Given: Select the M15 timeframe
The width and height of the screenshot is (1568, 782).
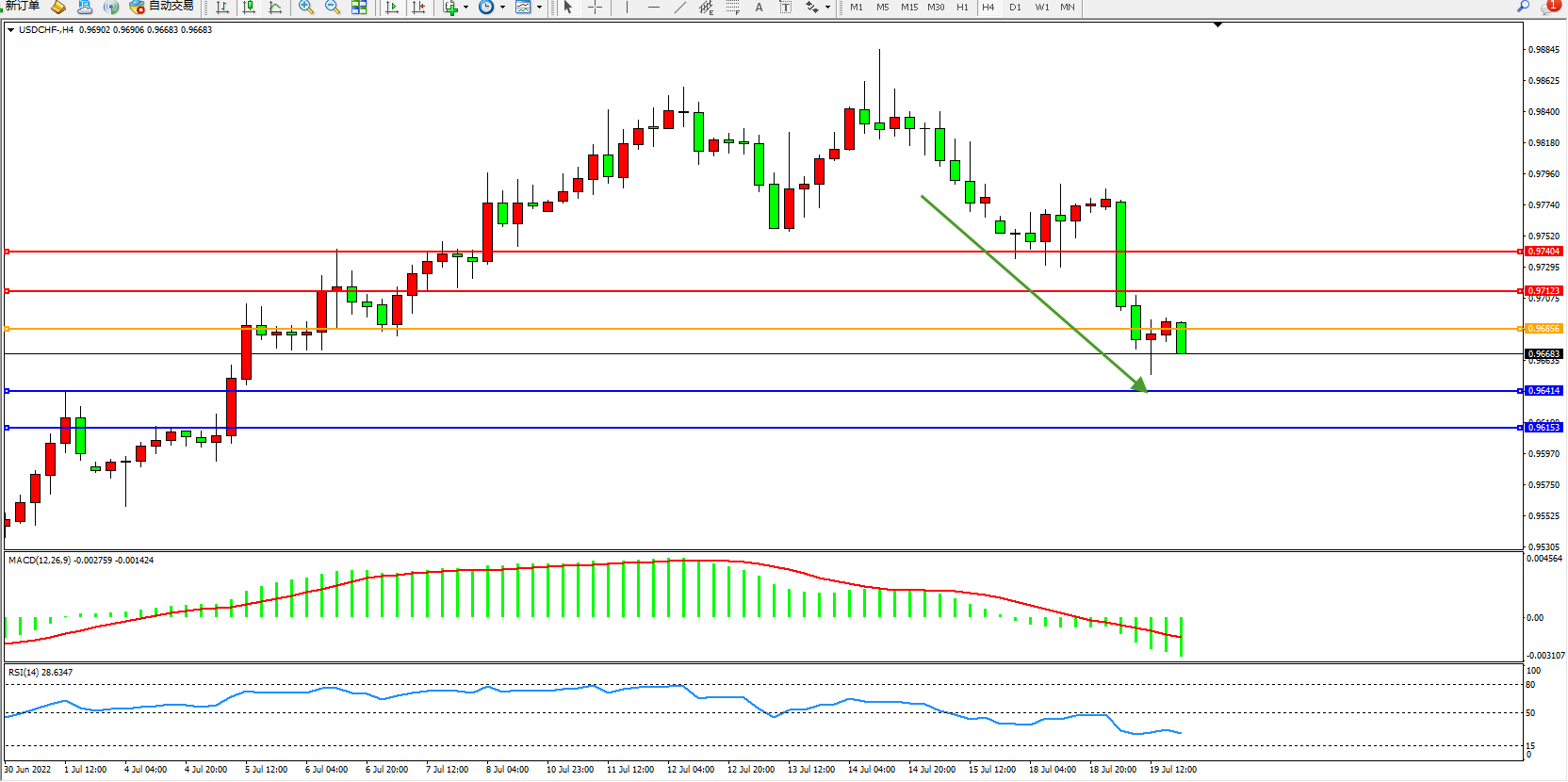Looking at the screenshot, I should tap(908, 8).
